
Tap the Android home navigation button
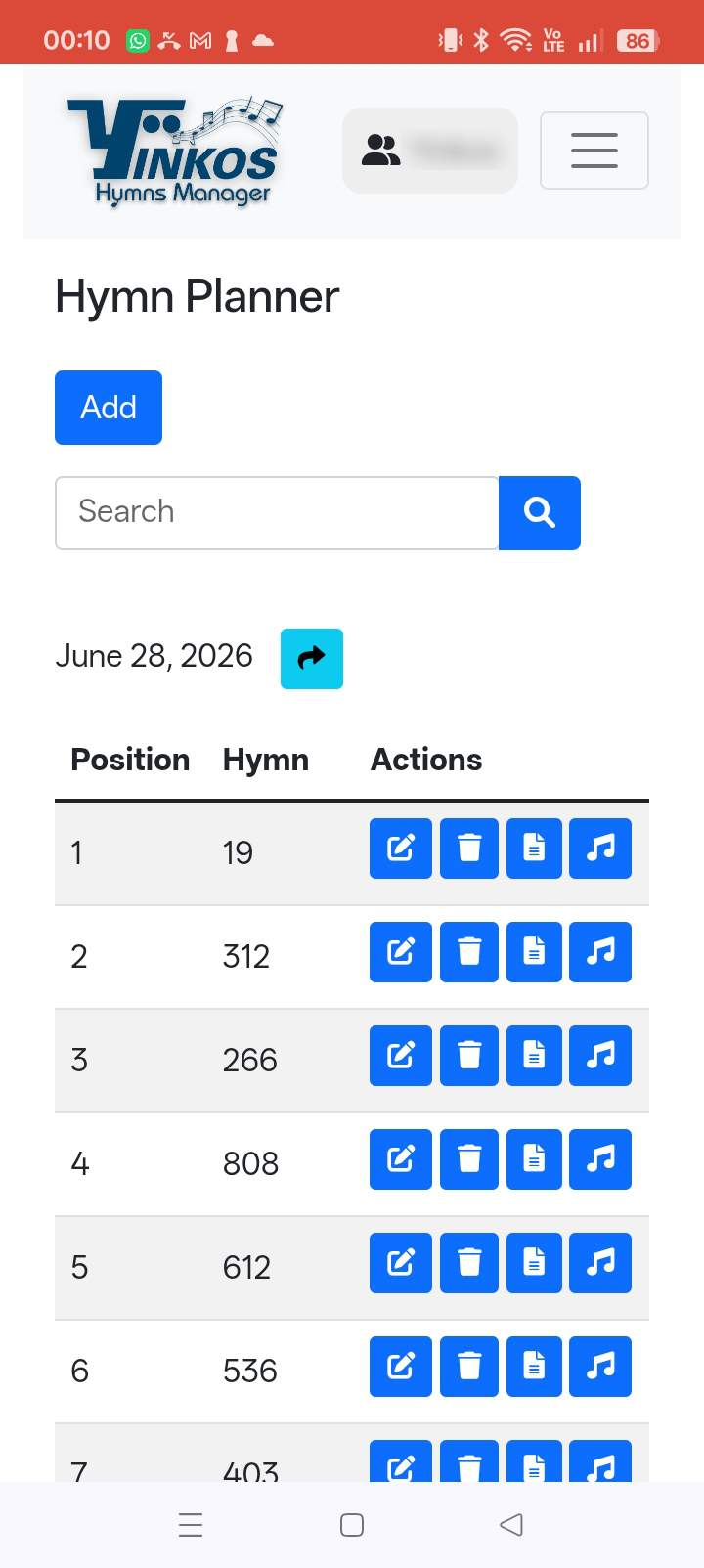pos(352,1525)
